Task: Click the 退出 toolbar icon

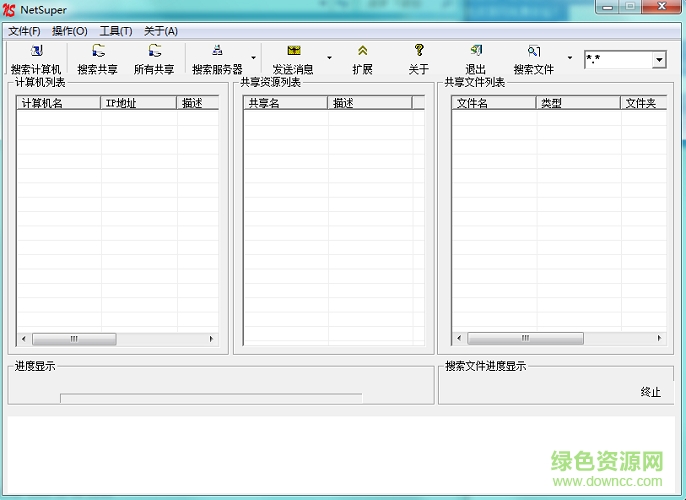Action: [476, 51]
